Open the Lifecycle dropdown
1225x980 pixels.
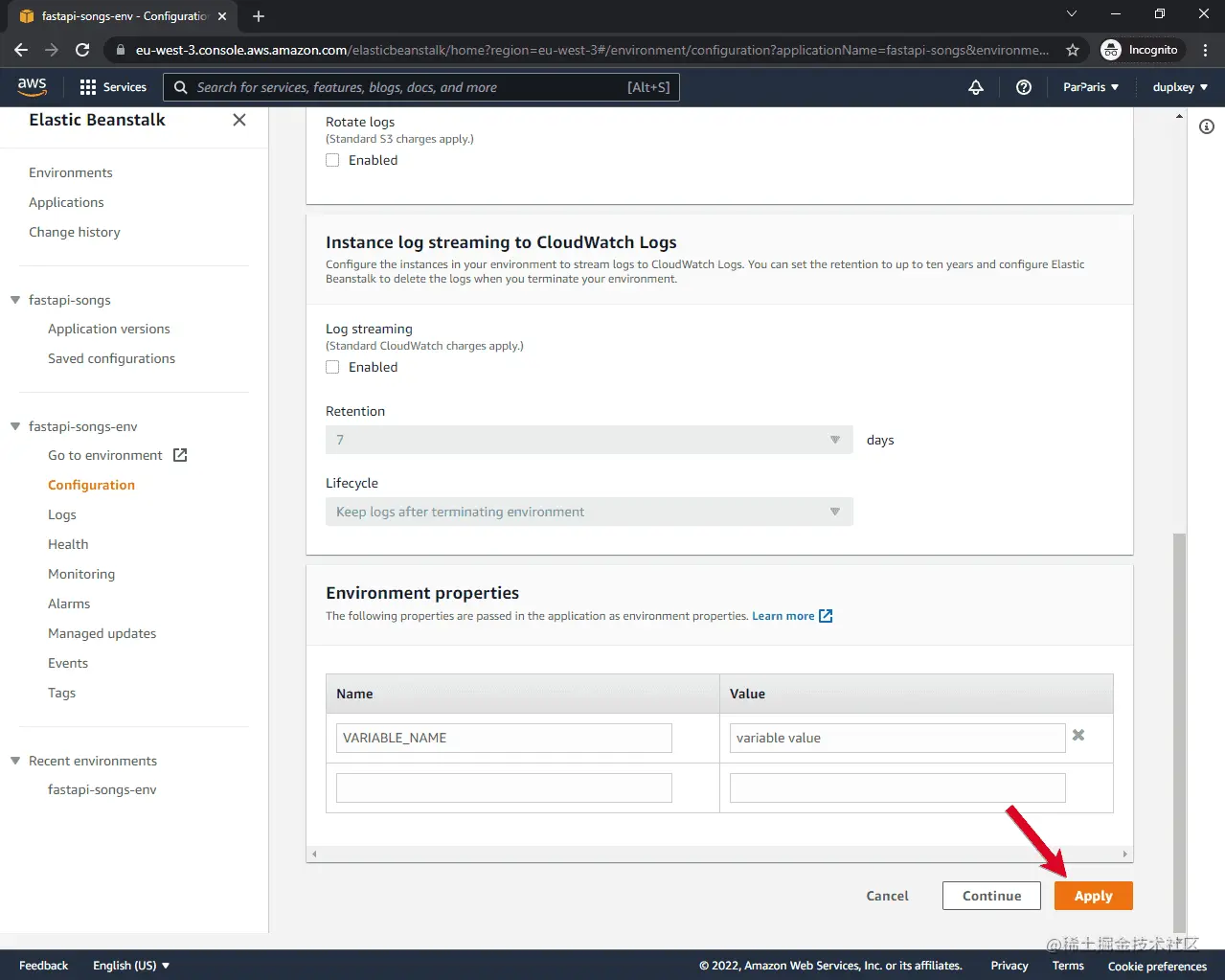click(x=832, y=511)
